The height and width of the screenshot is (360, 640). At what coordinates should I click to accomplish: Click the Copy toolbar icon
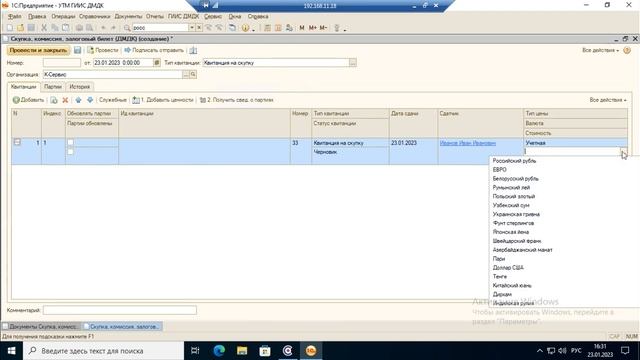[55, 28]
